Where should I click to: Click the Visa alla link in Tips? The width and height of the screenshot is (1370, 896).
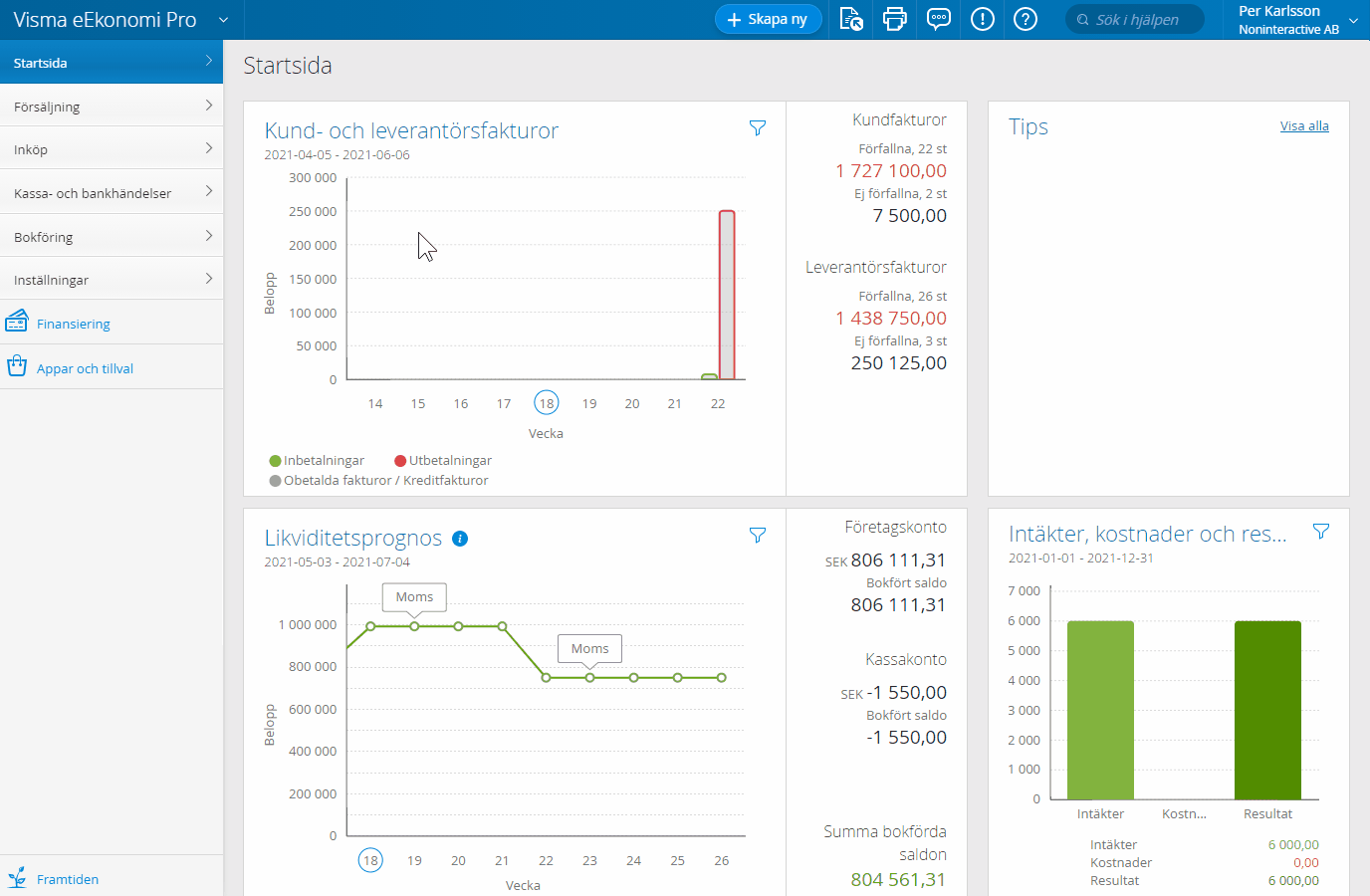(1303, 126)
